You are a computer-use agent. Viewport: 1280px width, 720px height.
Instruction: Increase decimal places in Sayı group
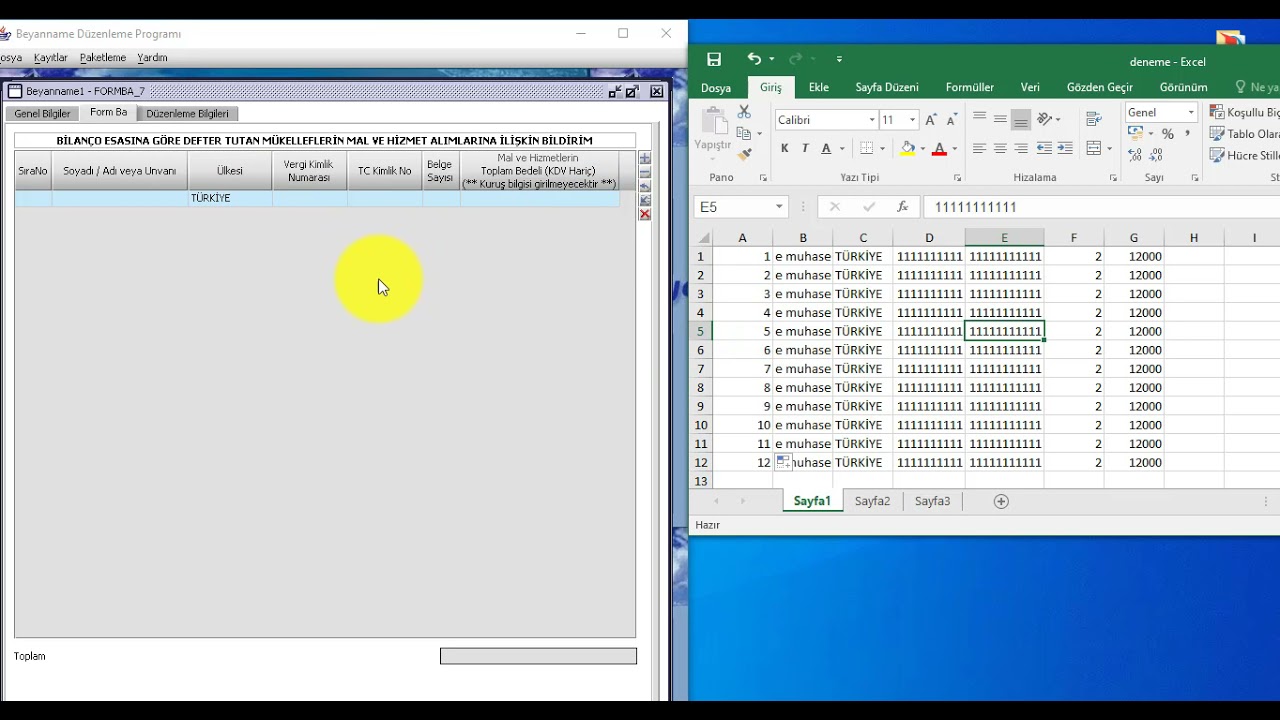click(1135, 155)
